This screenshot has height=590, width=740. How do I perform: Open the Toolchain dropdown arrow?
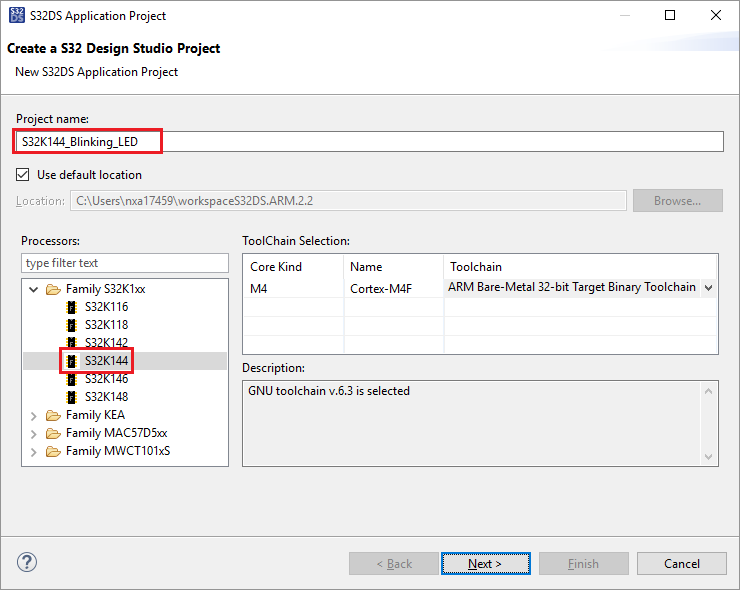click(708, 287)
